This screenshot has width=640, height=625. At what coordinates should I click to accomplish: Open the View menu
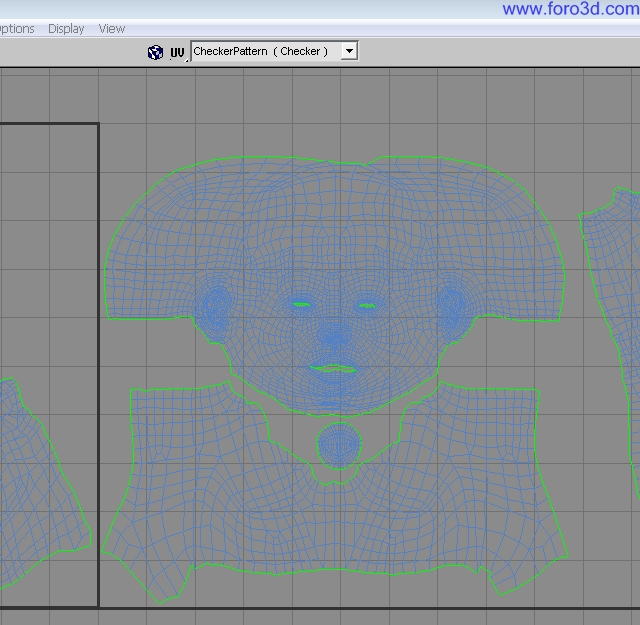coord(112,29)
